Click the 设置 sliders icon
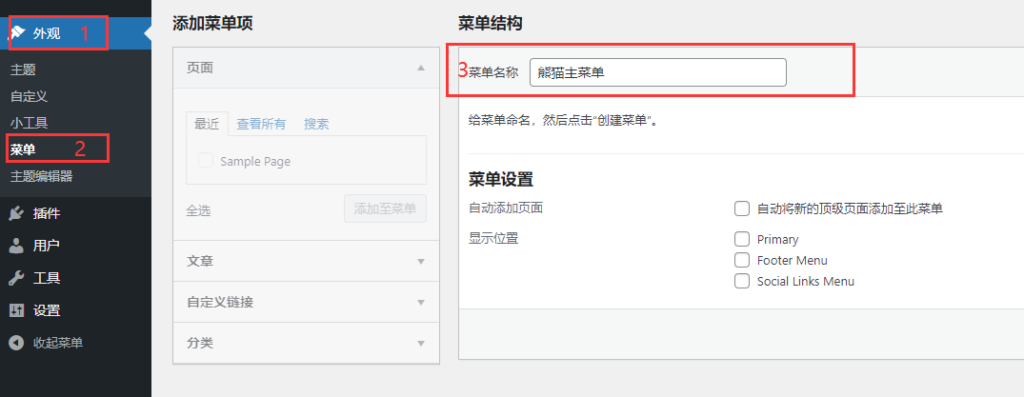This screenshot has width=1024, height=397. click(x=17, y=310)
